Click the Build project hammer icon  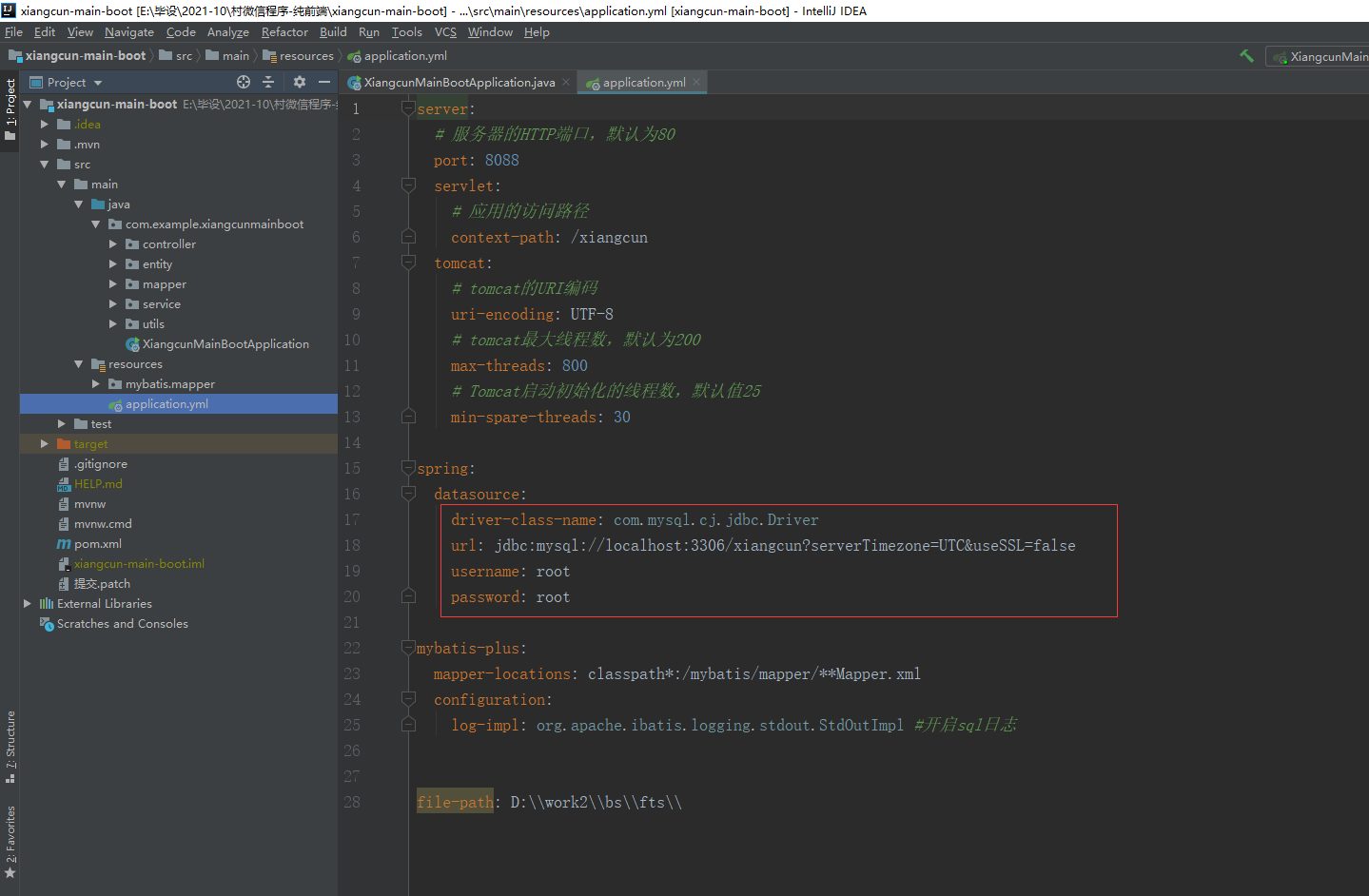pyautogui.click(x=1246, y=56)
